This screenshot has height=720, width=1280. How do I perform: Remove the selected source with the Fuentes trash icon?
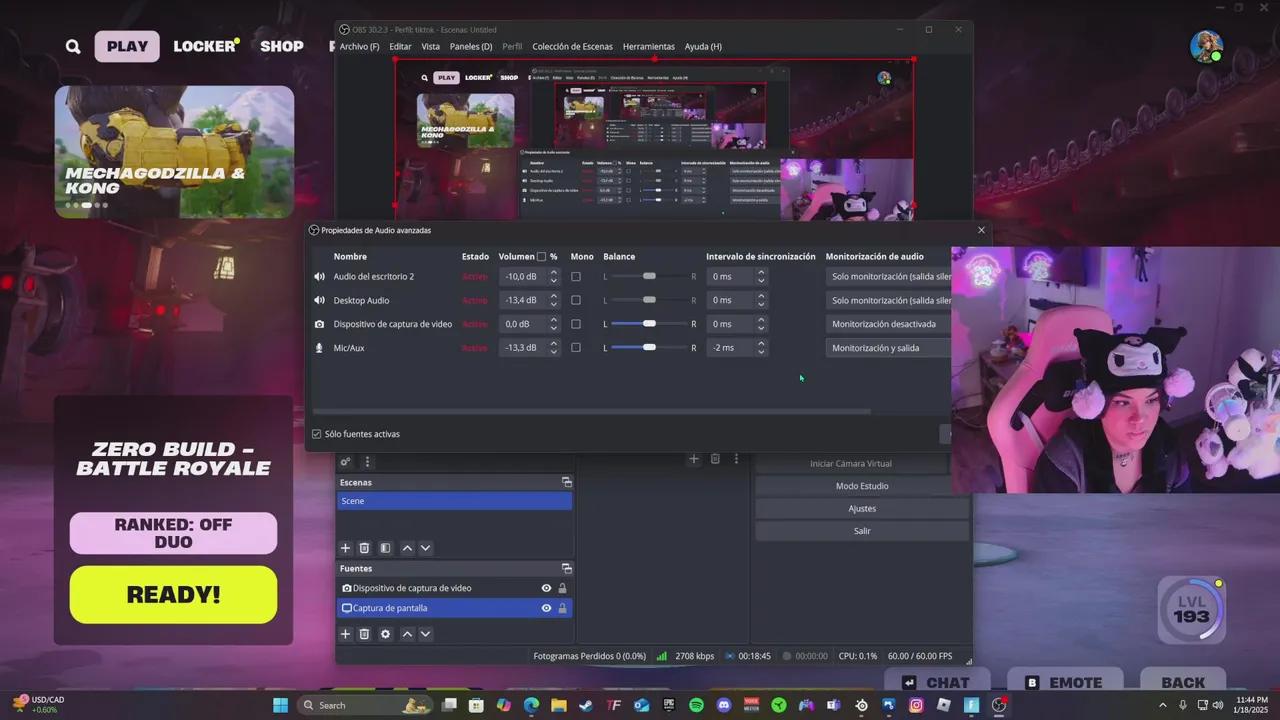364,634
